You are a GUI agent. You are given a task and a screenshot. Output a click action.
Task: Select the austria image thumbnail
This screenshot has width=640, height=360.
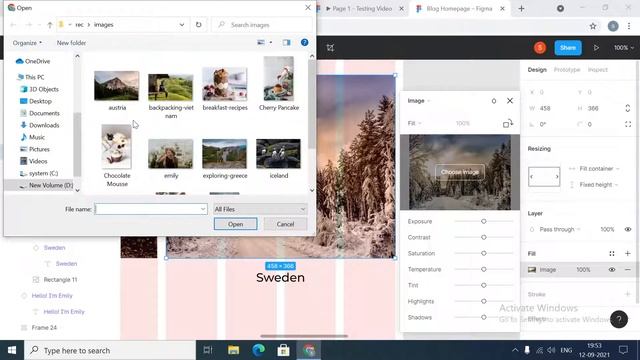coord(116,86)
